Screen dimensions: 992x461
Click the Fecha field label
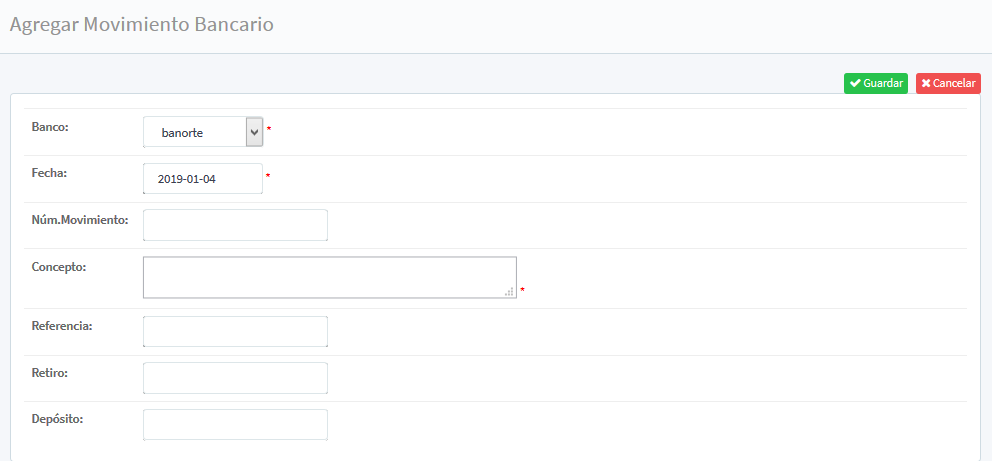click(x=50, y=172)
